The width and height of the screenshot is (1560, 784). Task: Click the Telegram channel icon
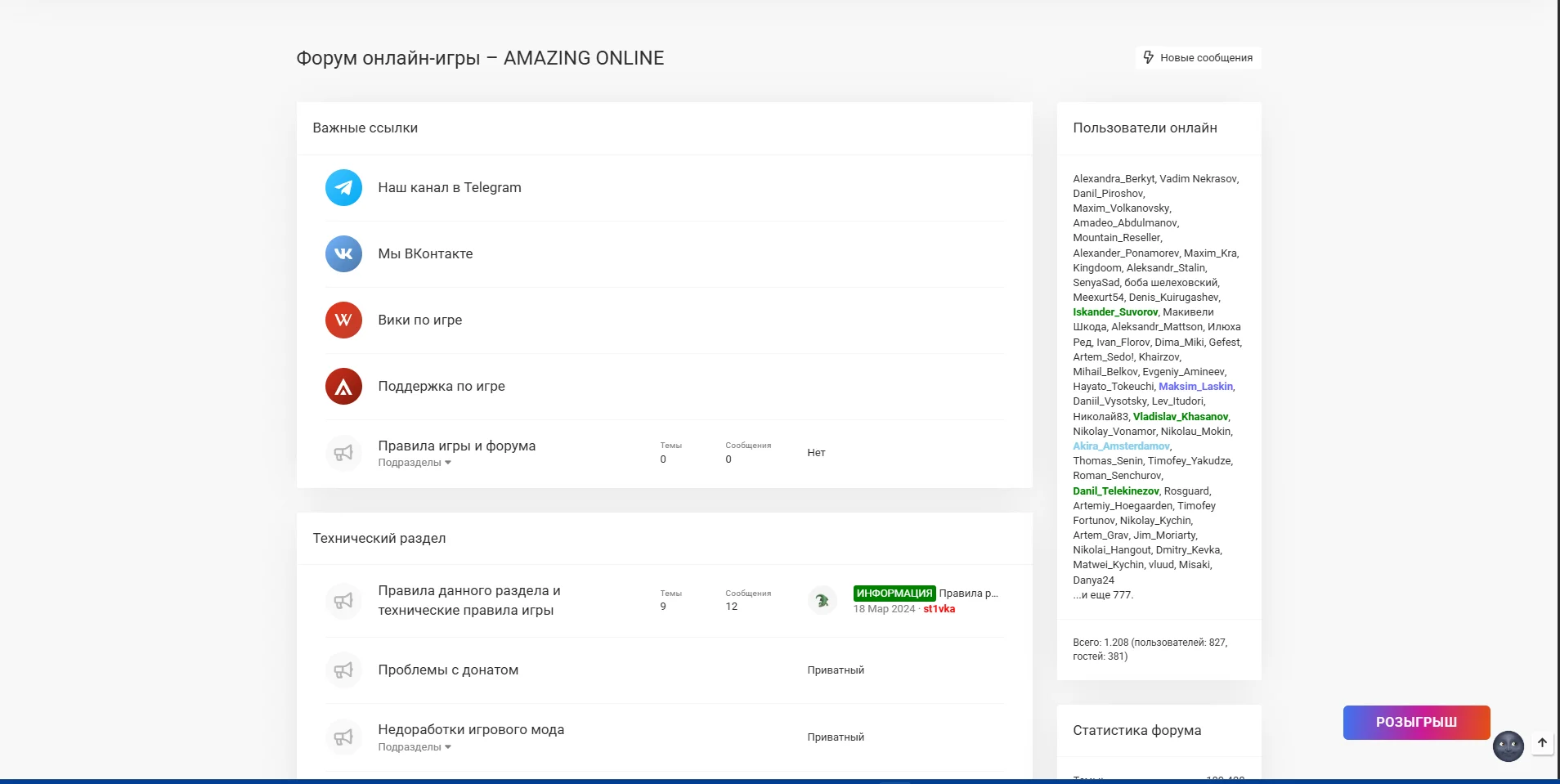click(x=343, y=188)
